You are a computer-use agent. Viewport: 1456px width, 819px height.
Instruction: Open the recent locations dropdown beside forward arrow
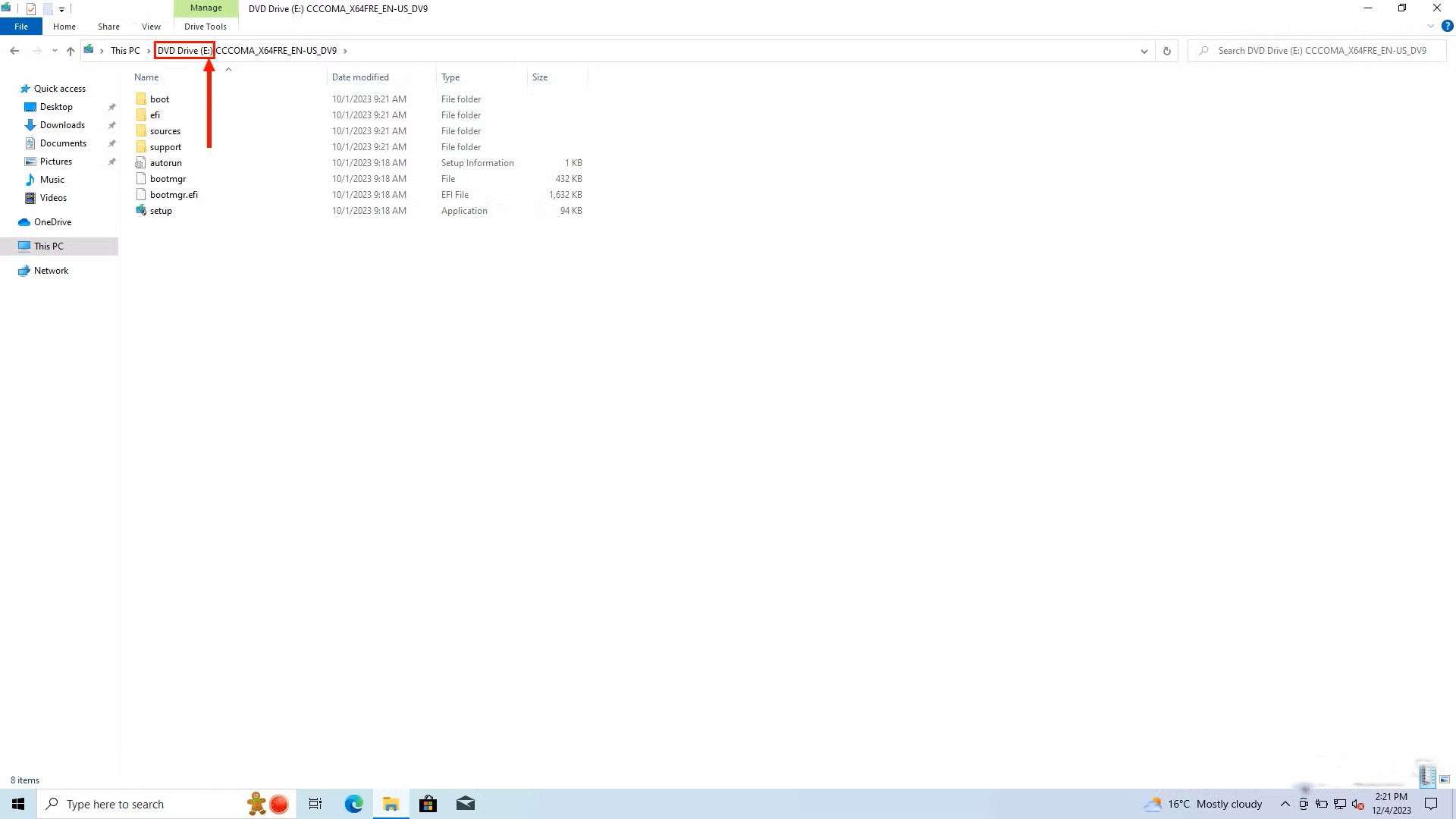pyautogui.click(x=54, y=51)
